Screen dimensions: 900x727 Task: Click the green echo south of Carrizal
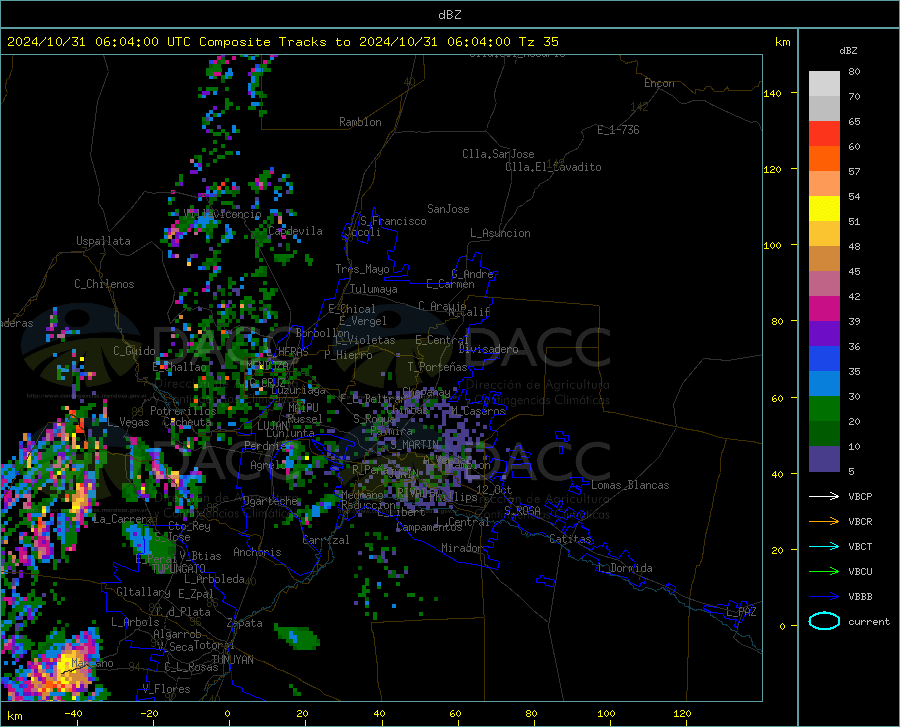[x=297, y=636]
